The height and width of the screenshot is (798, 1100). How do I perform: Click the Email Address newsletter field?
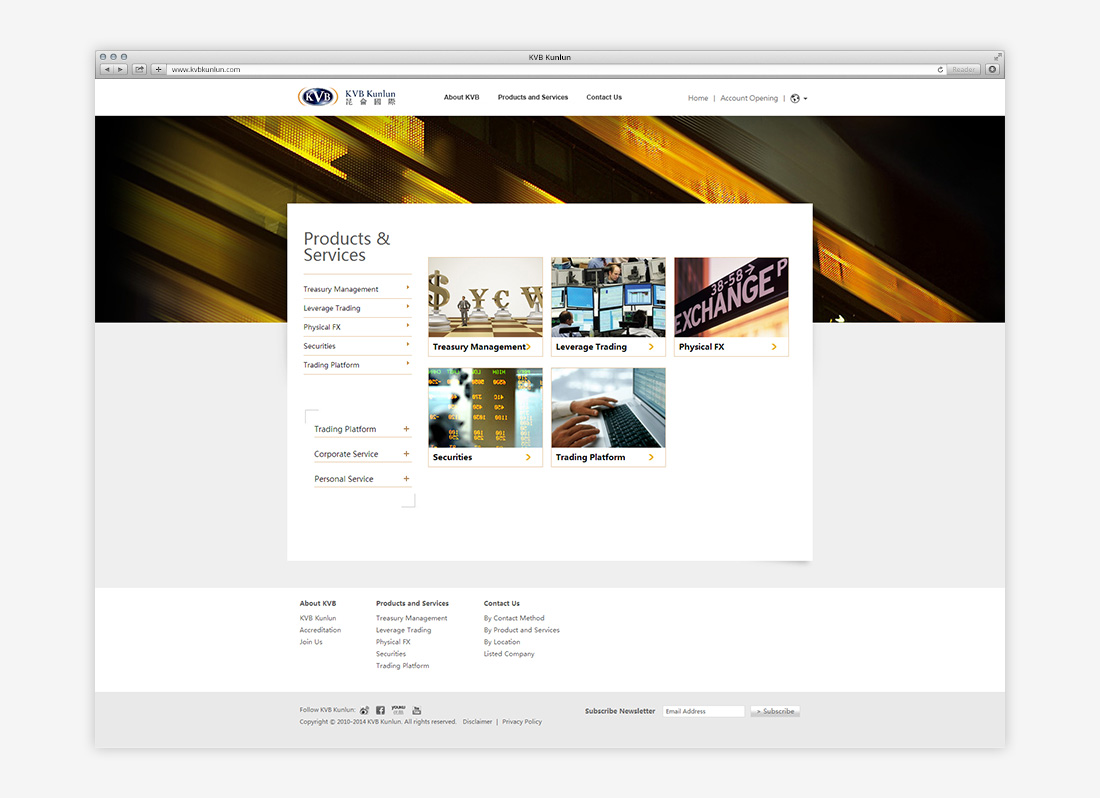[x=703, y=711]
